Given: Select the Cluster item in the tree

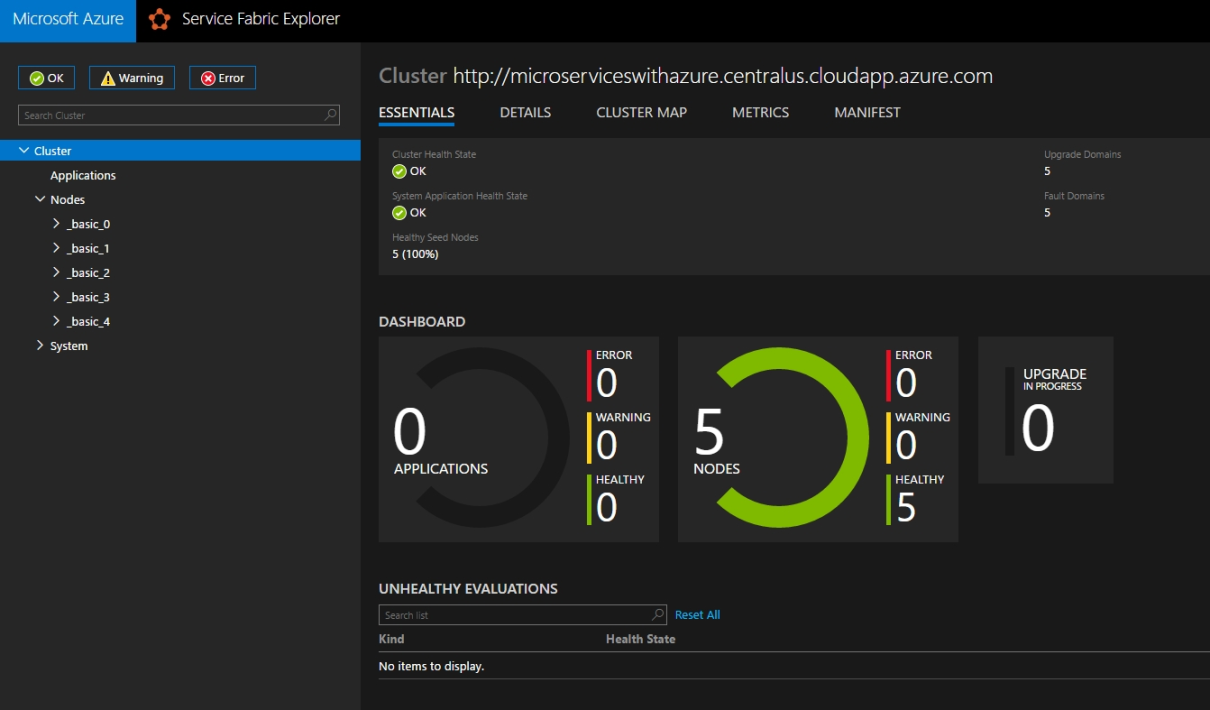Looking at the screenshot, I should pyautogui.click(x=53, y=151).
